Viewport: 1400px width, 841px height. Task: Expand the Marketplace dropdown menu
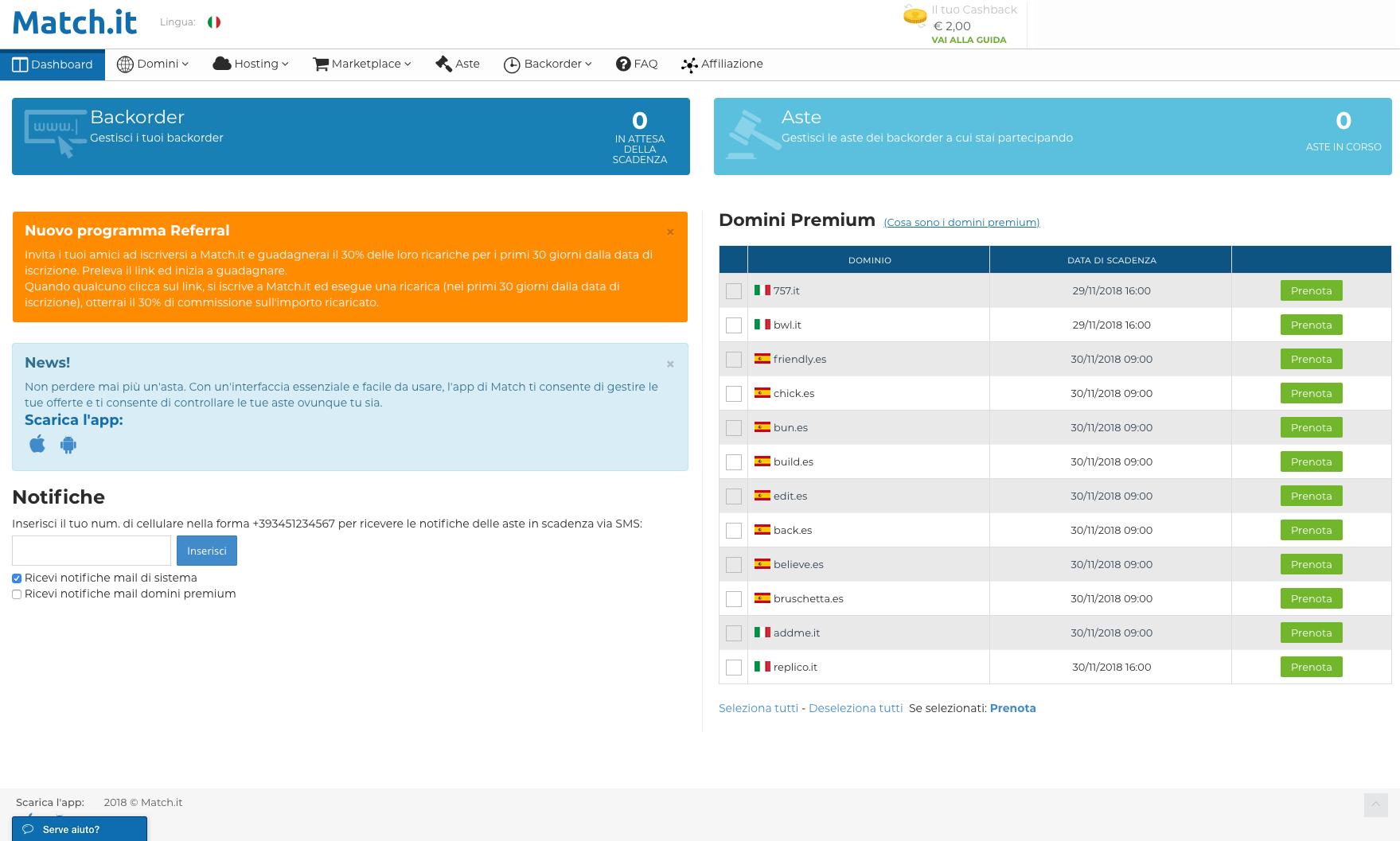(x=362, y=64)
